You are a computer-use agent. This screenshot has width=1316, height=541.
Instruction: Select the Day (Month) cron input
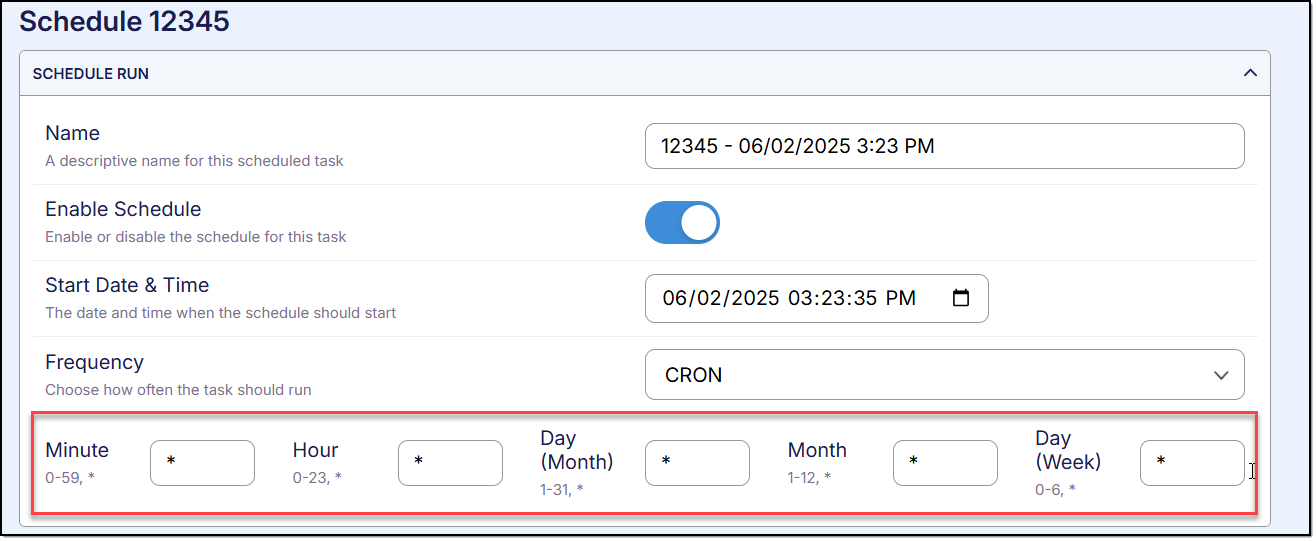(697, 462)
